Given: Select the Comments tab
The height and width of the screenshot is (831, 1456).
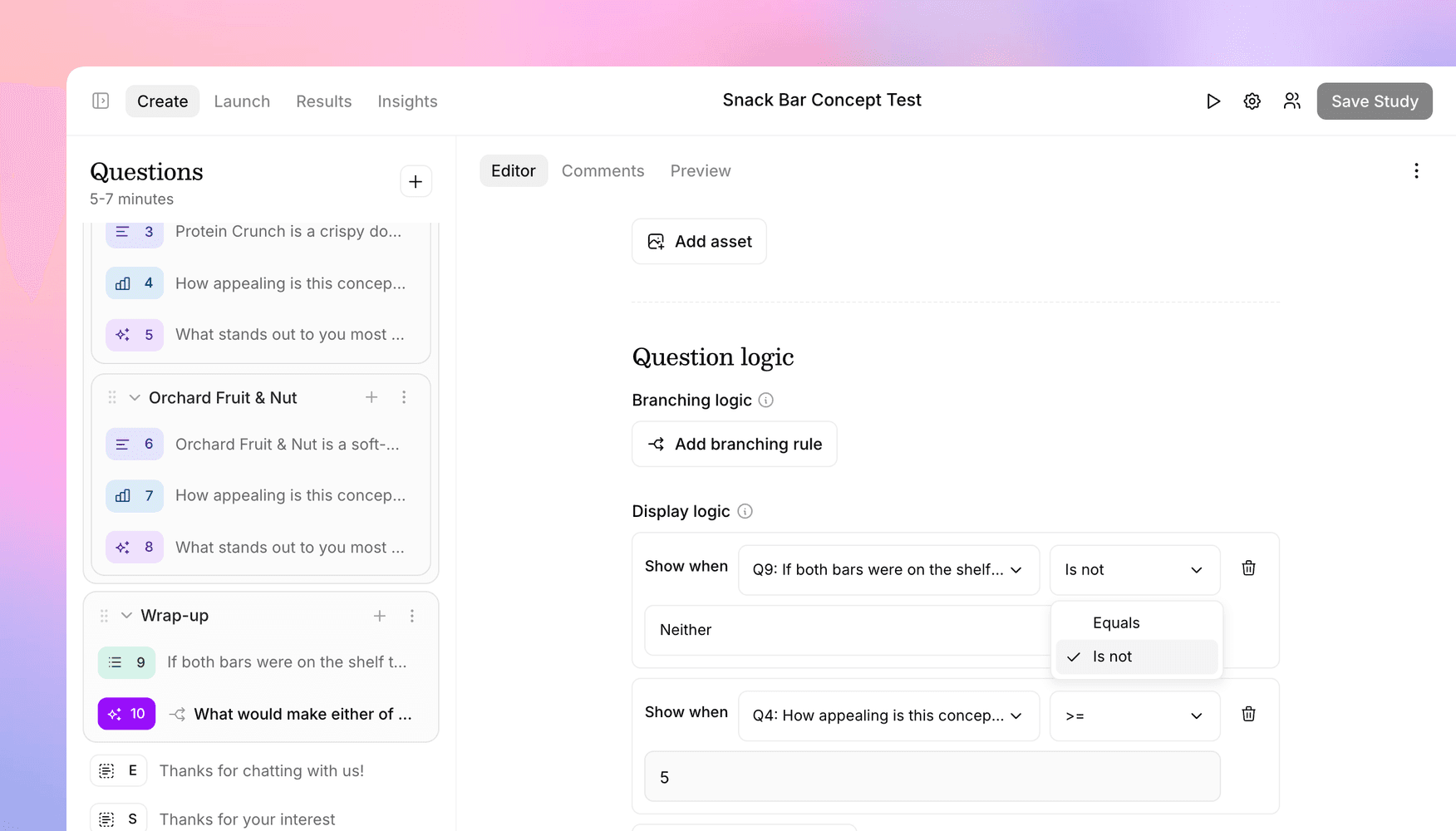Looking at the screenshot, I should [603, 171].
